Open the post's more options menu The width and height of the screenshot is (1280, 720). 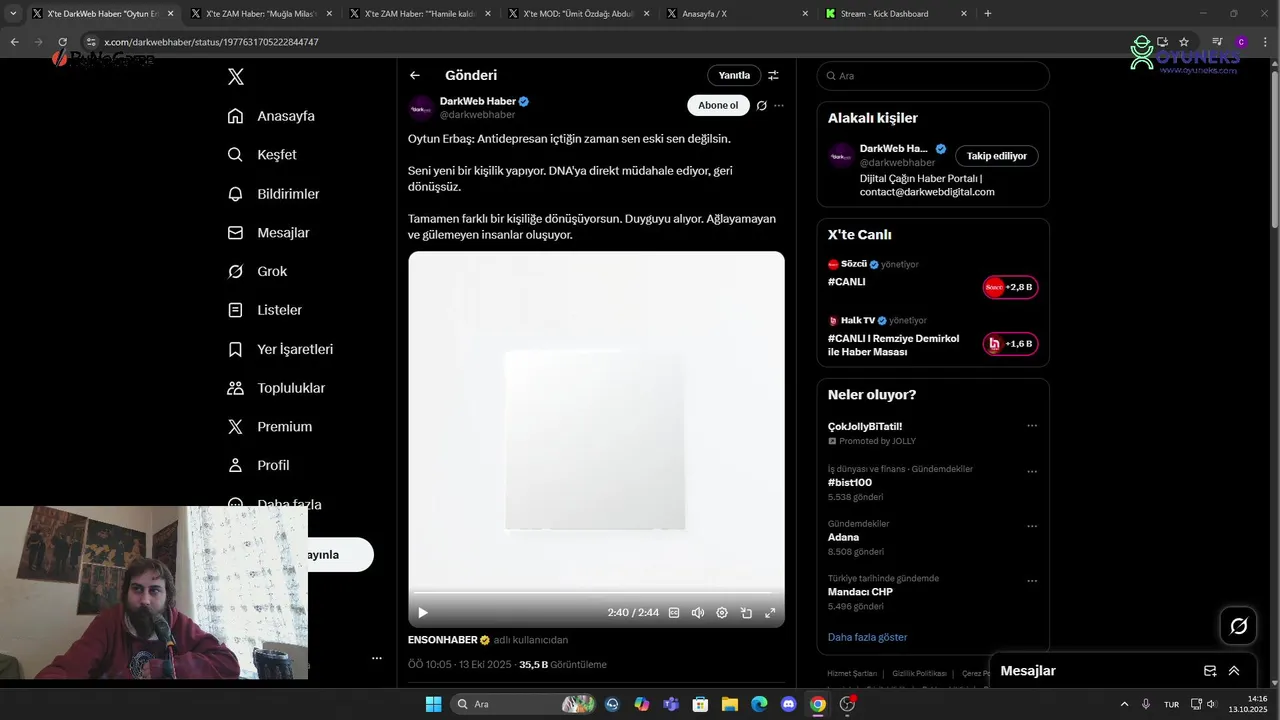pyautogui.click(x=779, y=106)
